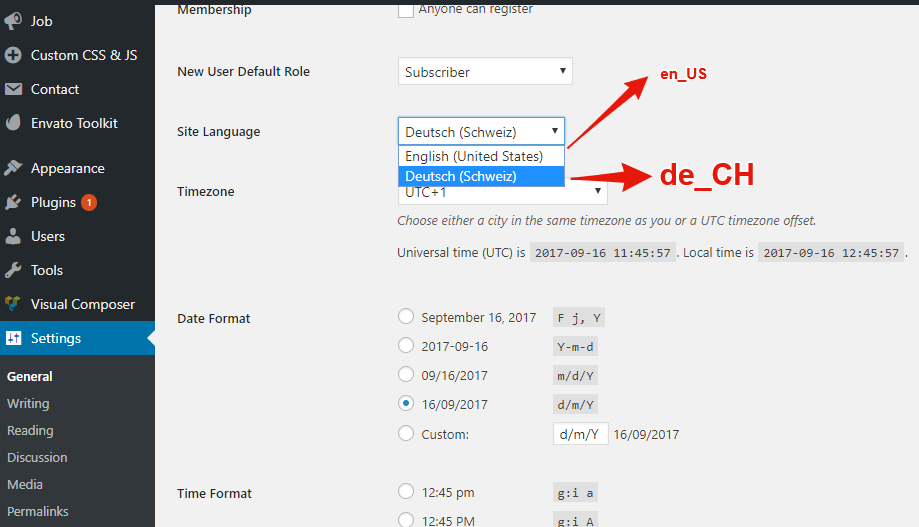Image resolution: width=919 pixels, height=527 pixels.
Task: Open the Writing settings submenu
Action: coord(28,404)
